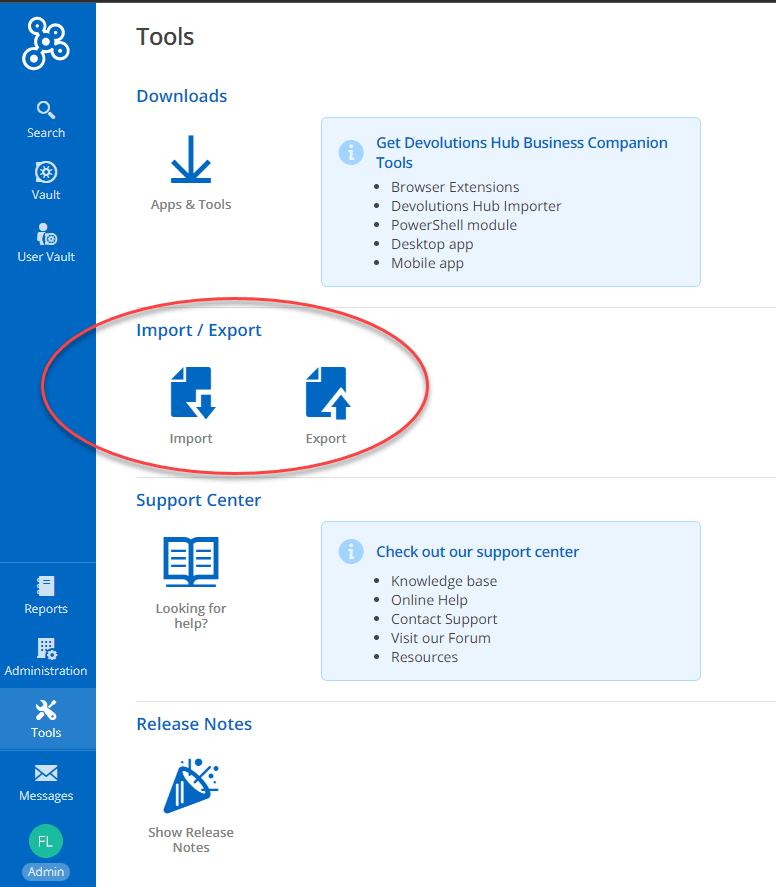Screen dimensions: 776x887
Task: Show Release Notes via party icon
Action: coord(191,786)
